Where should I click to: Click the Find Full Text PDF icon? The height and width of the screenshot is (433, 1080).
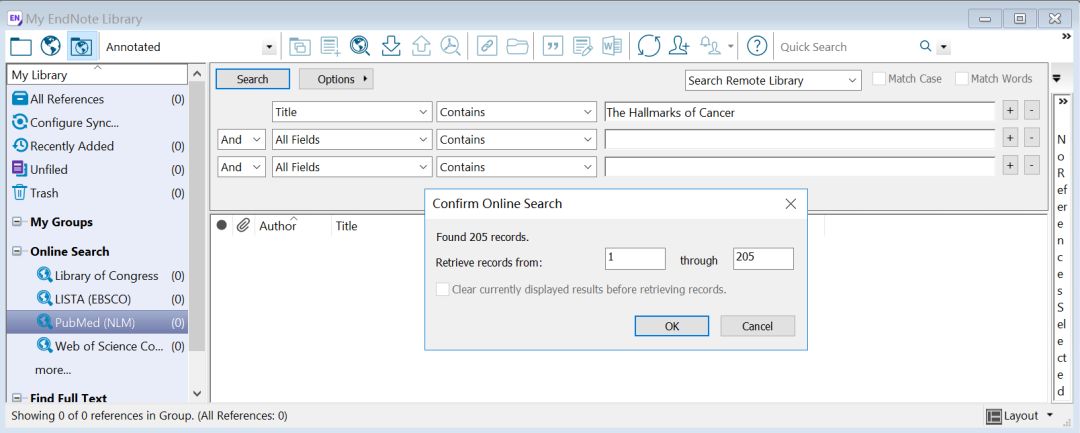451,47
